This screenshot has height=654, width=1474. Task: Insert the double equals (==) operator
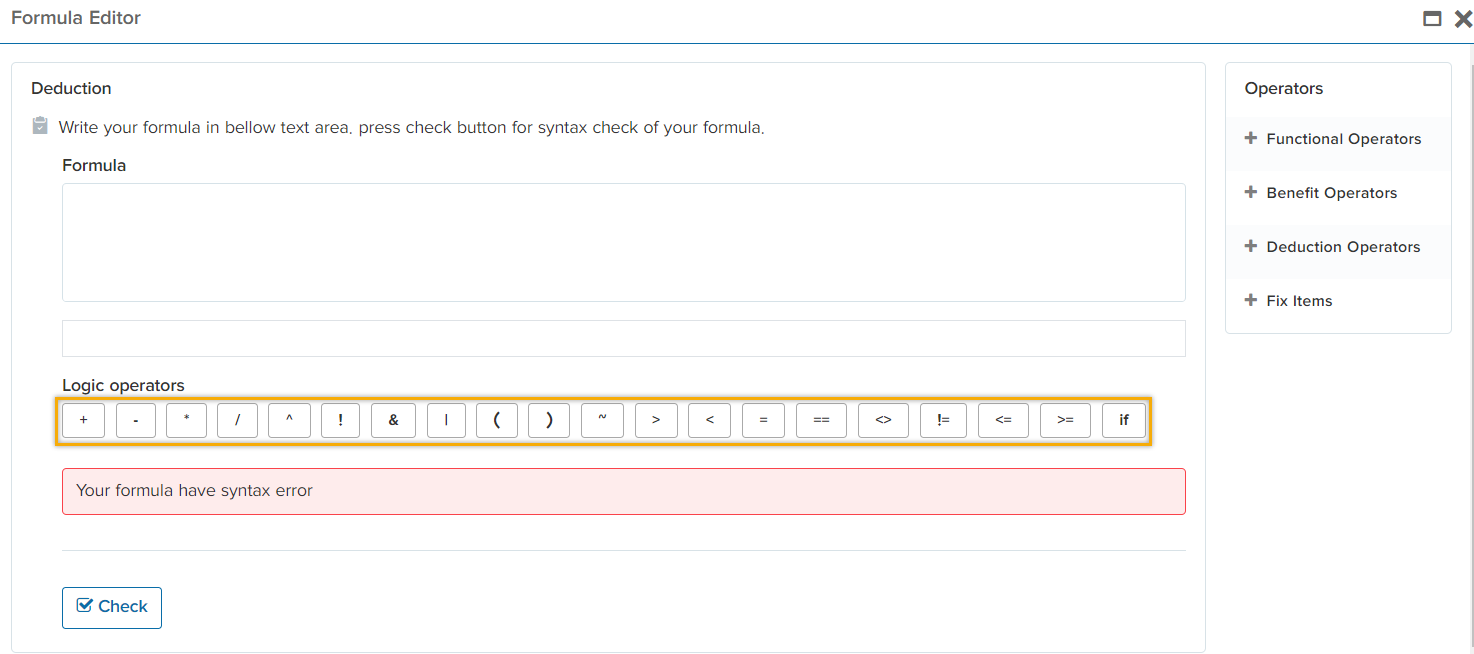tap(821, 420)
